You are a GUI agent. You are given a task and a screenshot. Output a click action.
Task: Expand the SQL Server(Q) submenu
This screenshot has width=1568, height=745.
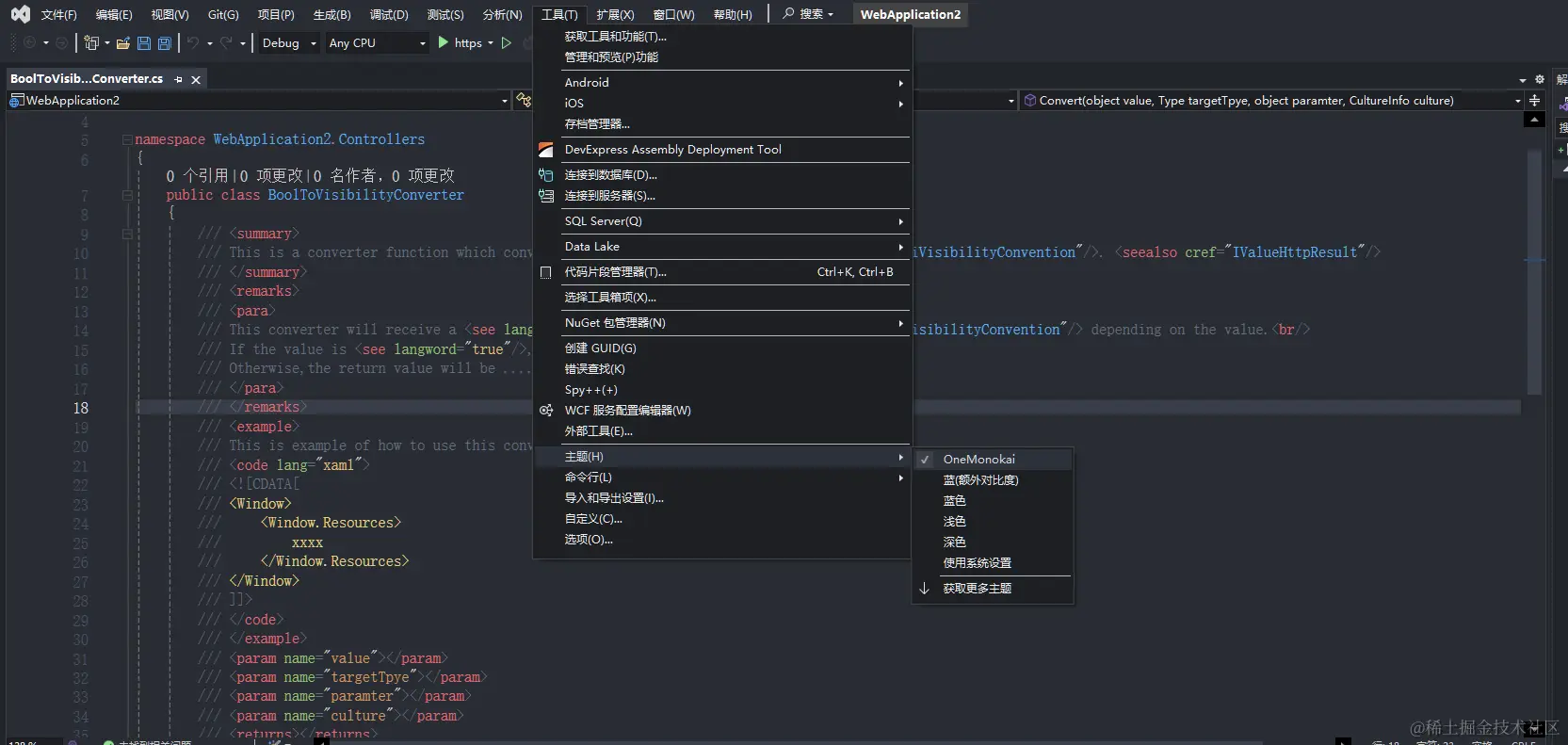point(721,221)
